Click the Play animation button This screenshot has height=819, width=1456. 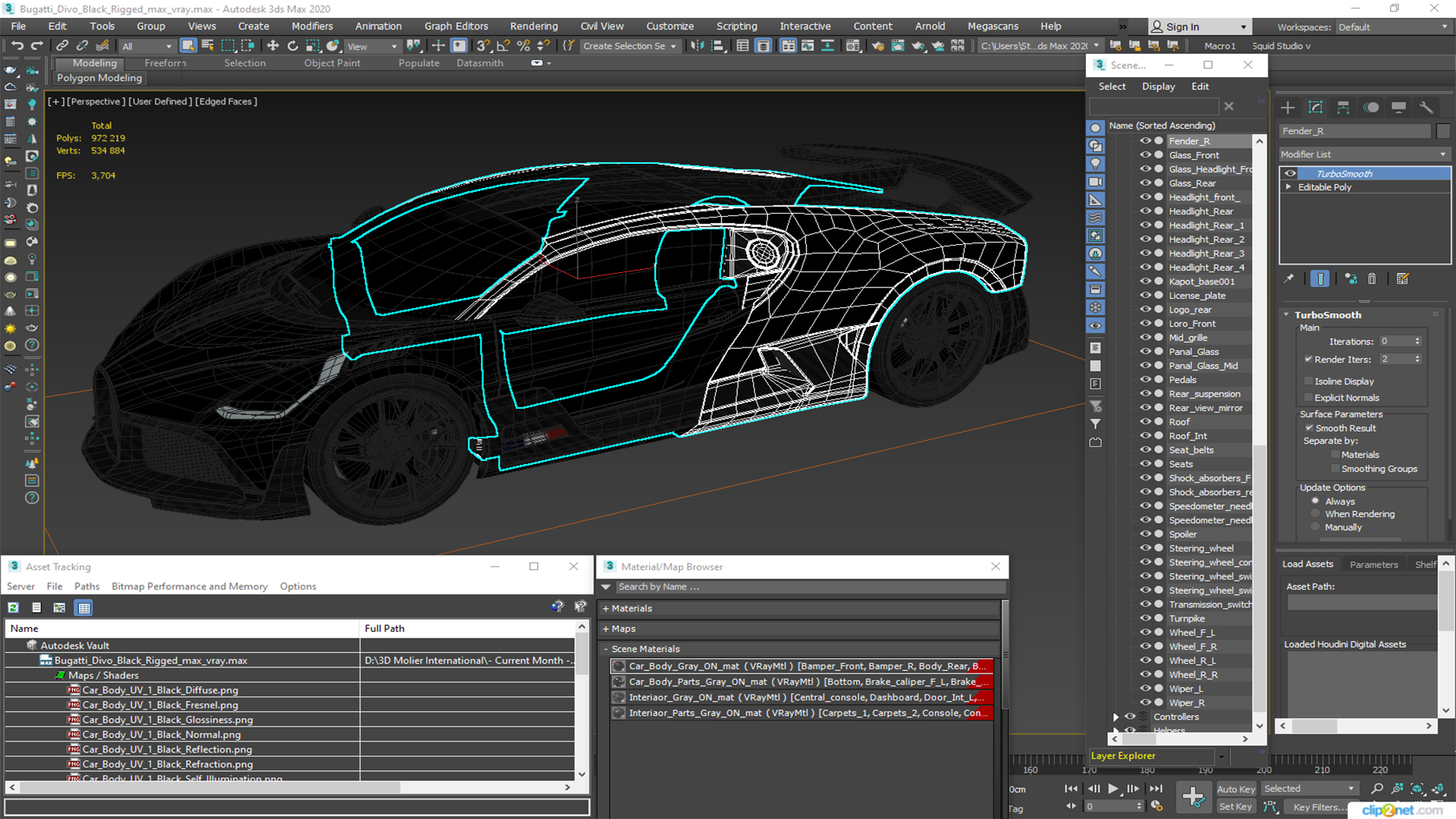1112,789
